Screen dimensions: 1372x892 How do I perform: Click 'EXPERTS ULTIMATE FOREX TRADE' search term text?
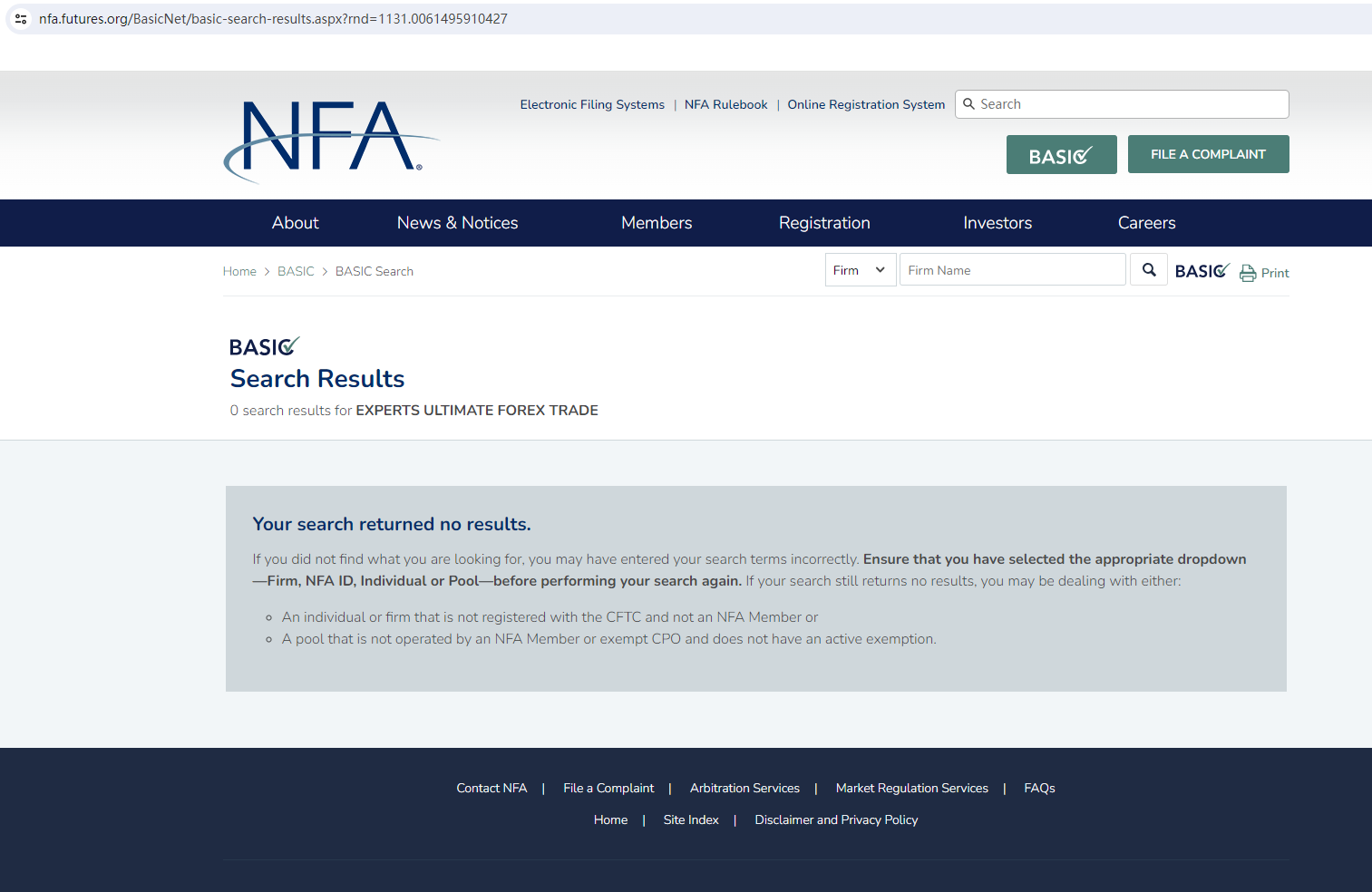[x=477, y=410]
